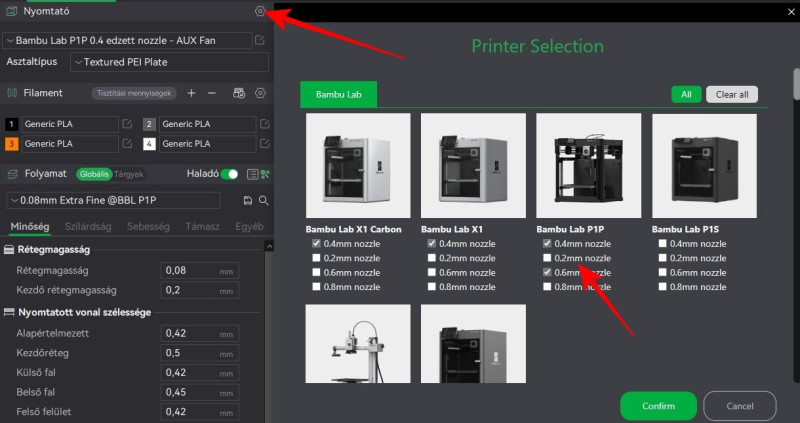Toggle the Haladó advanced mode switch

(230, 175)
